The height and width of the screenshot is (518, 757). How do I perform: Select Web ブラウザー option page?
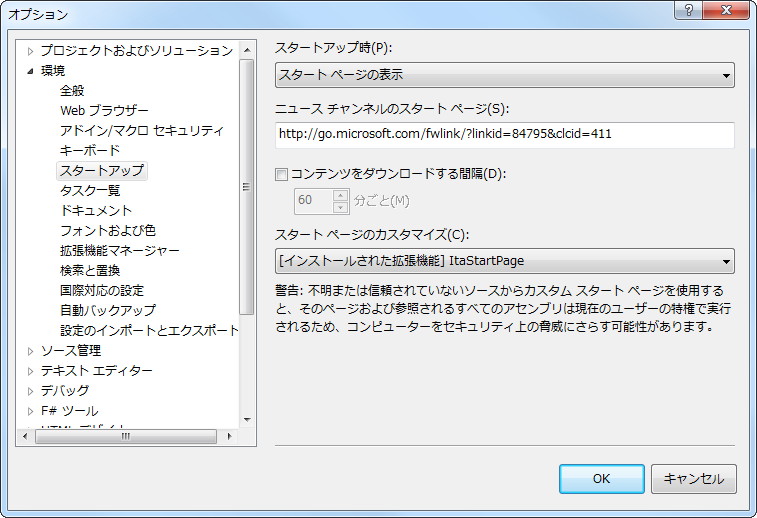coord(104,111)
